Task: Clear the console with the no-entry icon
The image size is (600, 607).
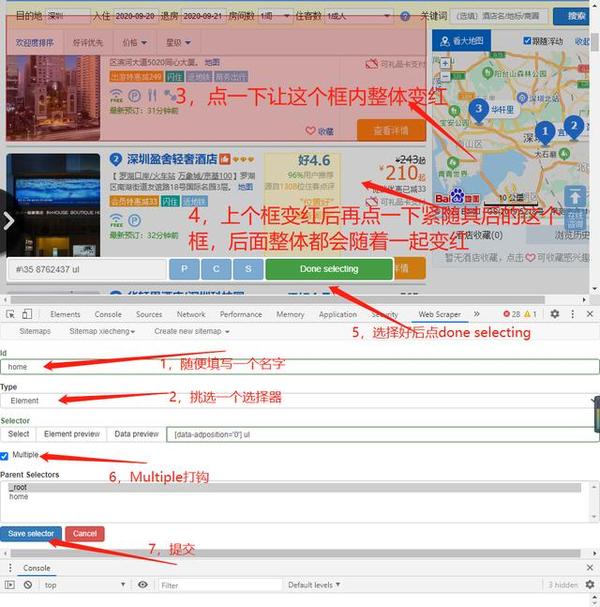Action: [x=28, y=585]
